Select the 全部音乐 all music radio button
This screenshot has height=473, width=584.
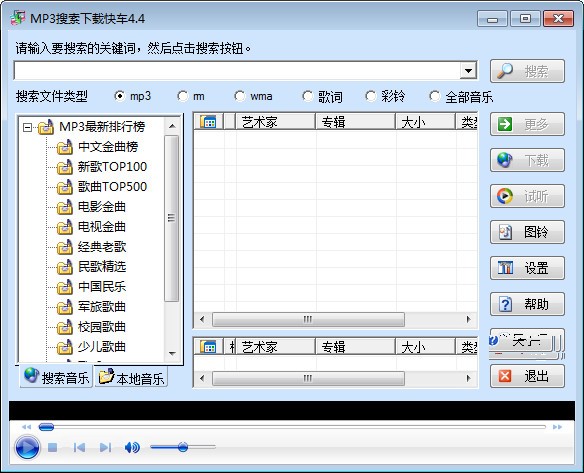pos(434,96)
